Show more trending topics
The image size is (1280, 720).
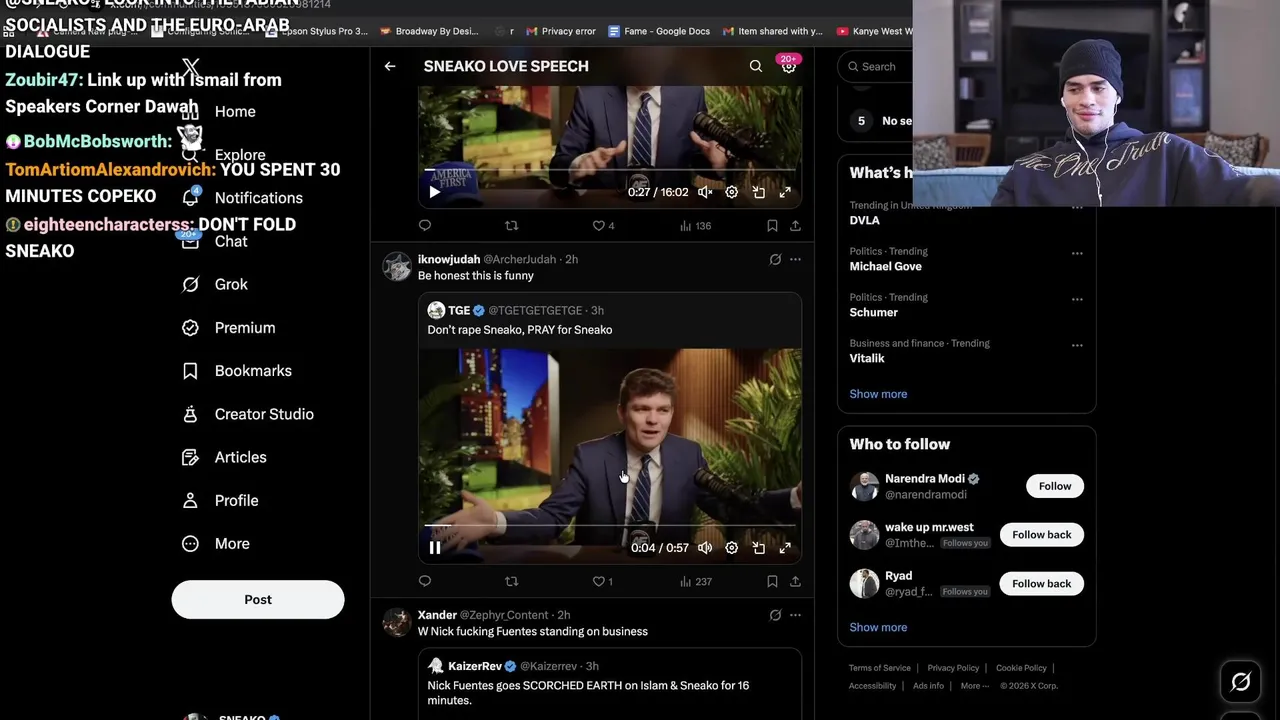(878, 394)
